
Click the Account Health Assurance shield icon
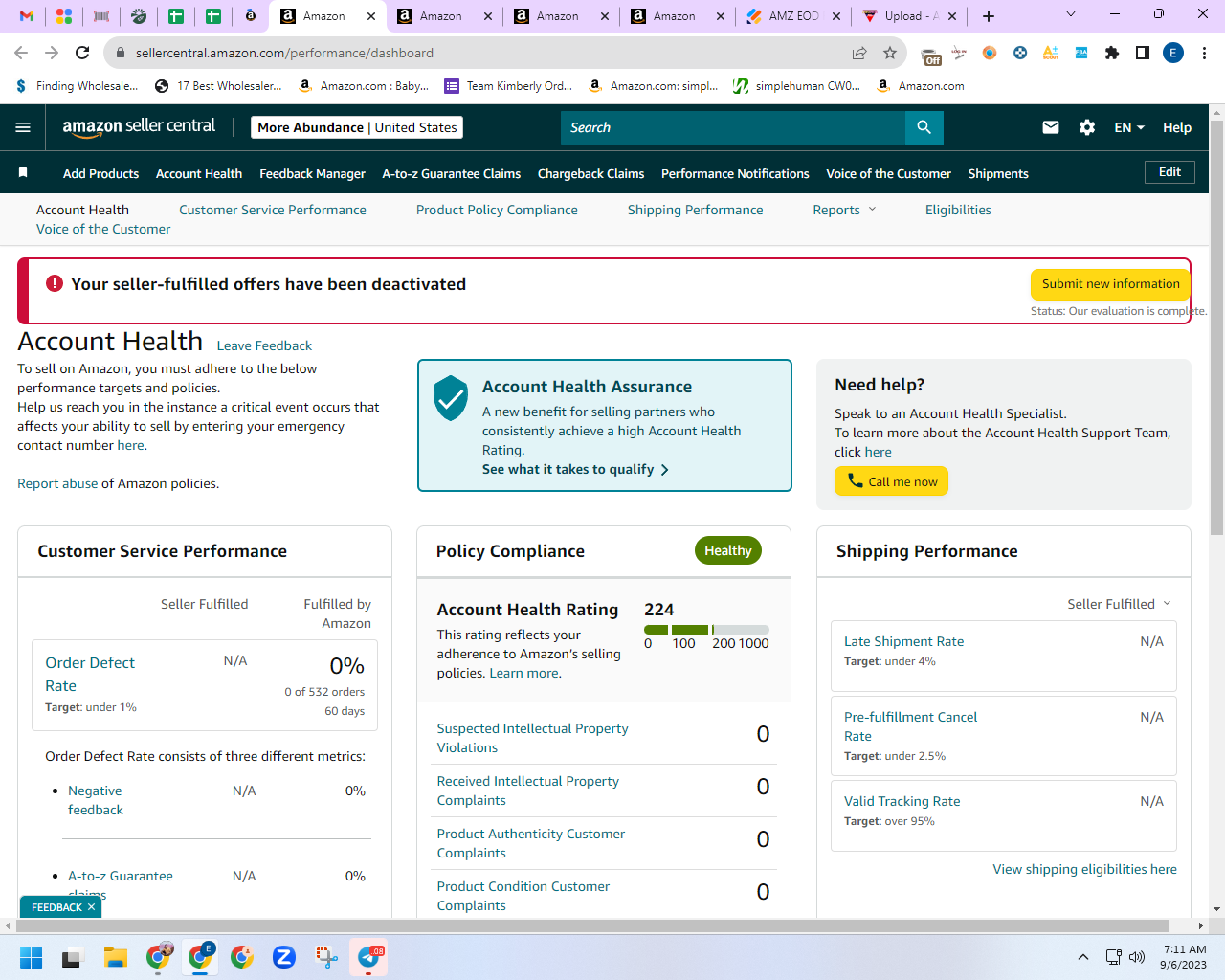pos(451,398)
